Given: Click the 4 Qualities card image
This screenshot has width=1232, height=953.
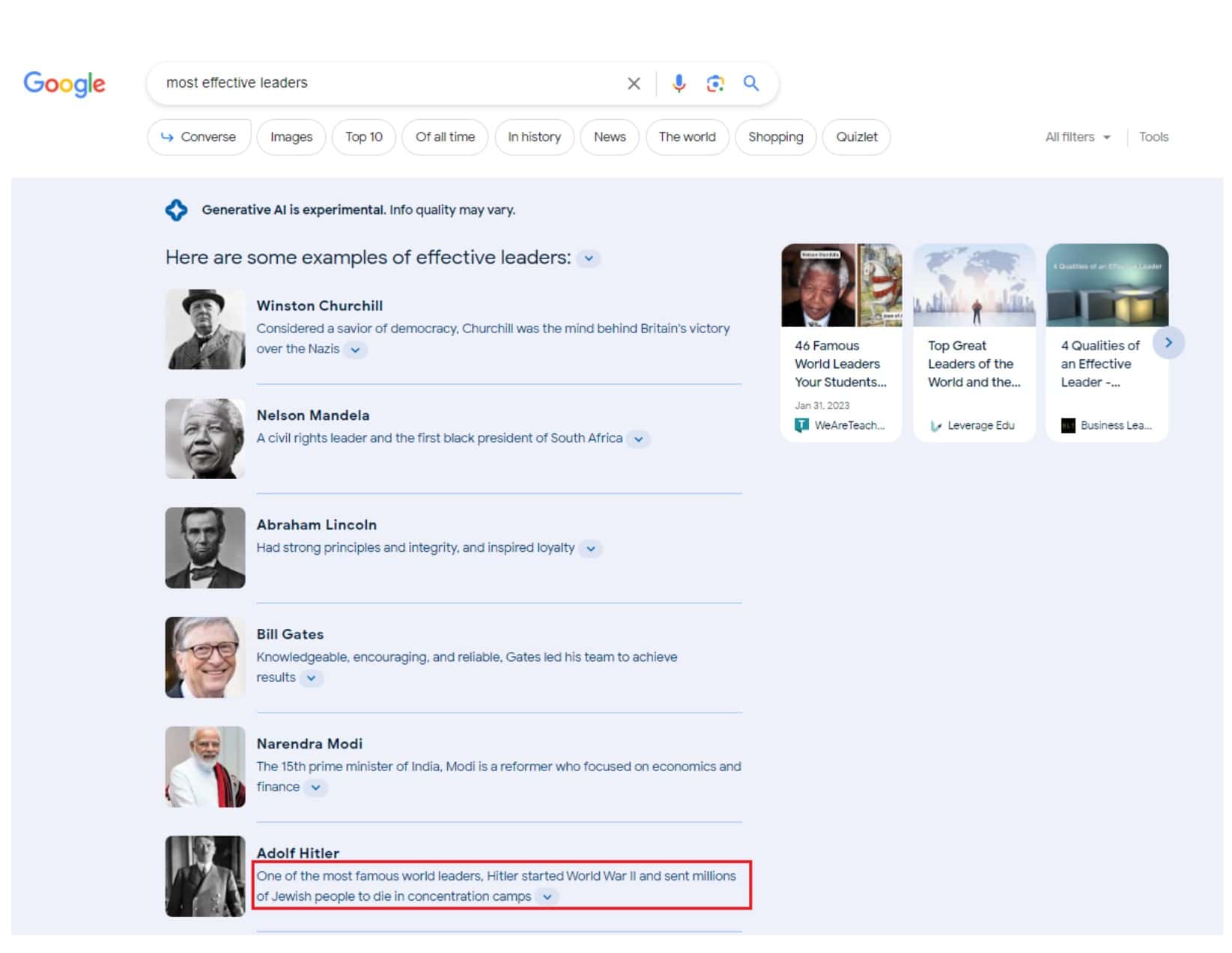Looking at the screenshot, I should tap(1107, 285).
